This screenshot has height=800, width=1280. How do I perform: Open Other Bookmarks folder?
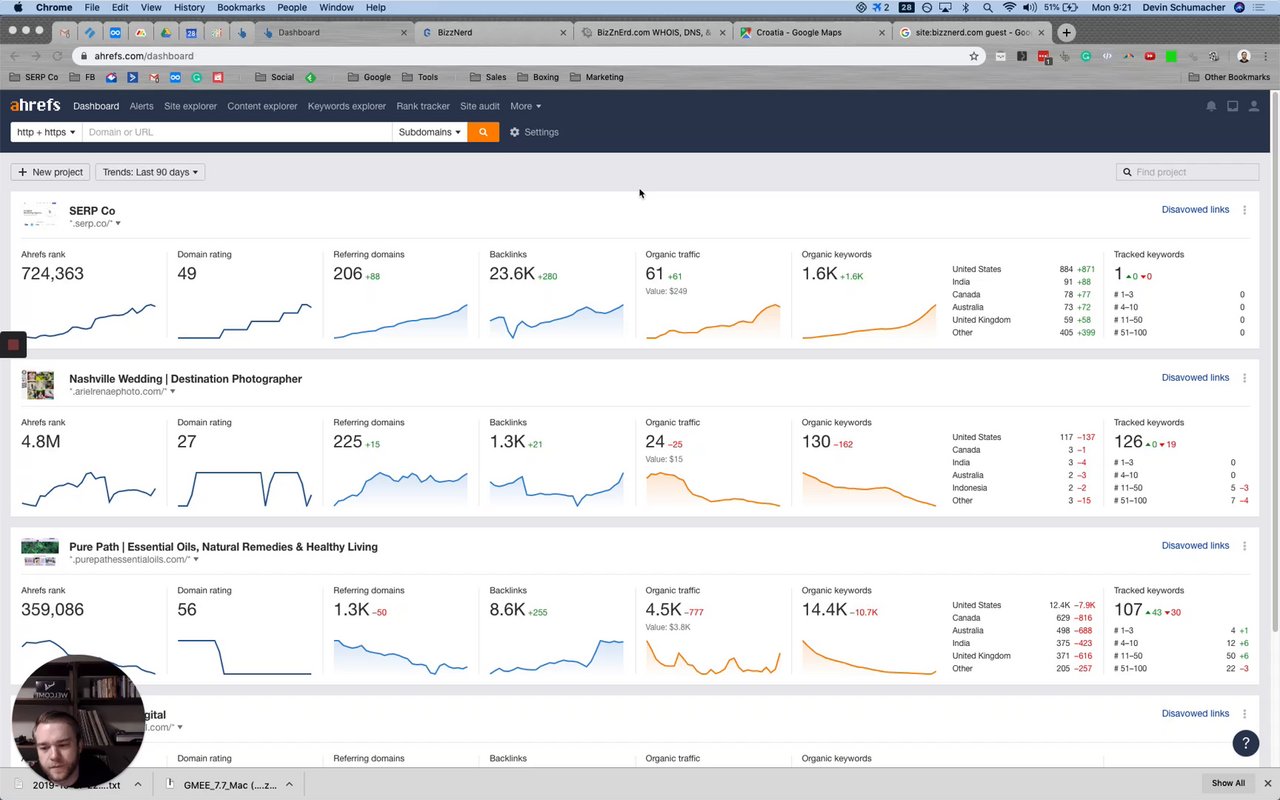[x=1229, y=77]
